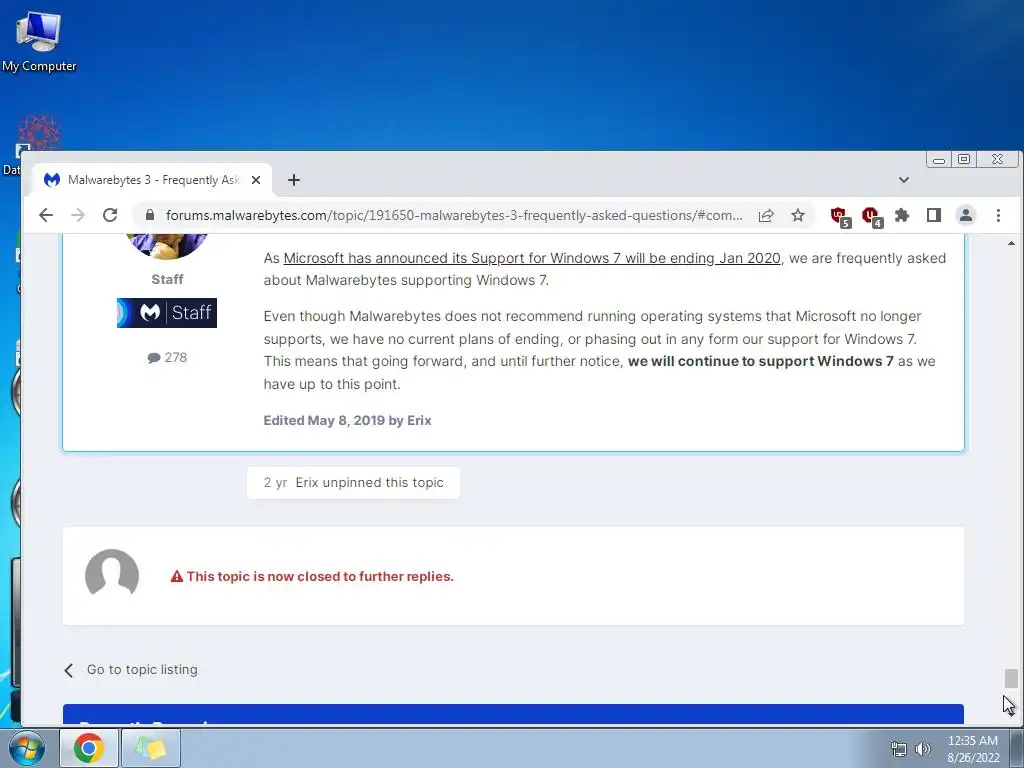Click the URL address bar
Viewport: 1024px width, 768px height.
[x=453, y=215]
